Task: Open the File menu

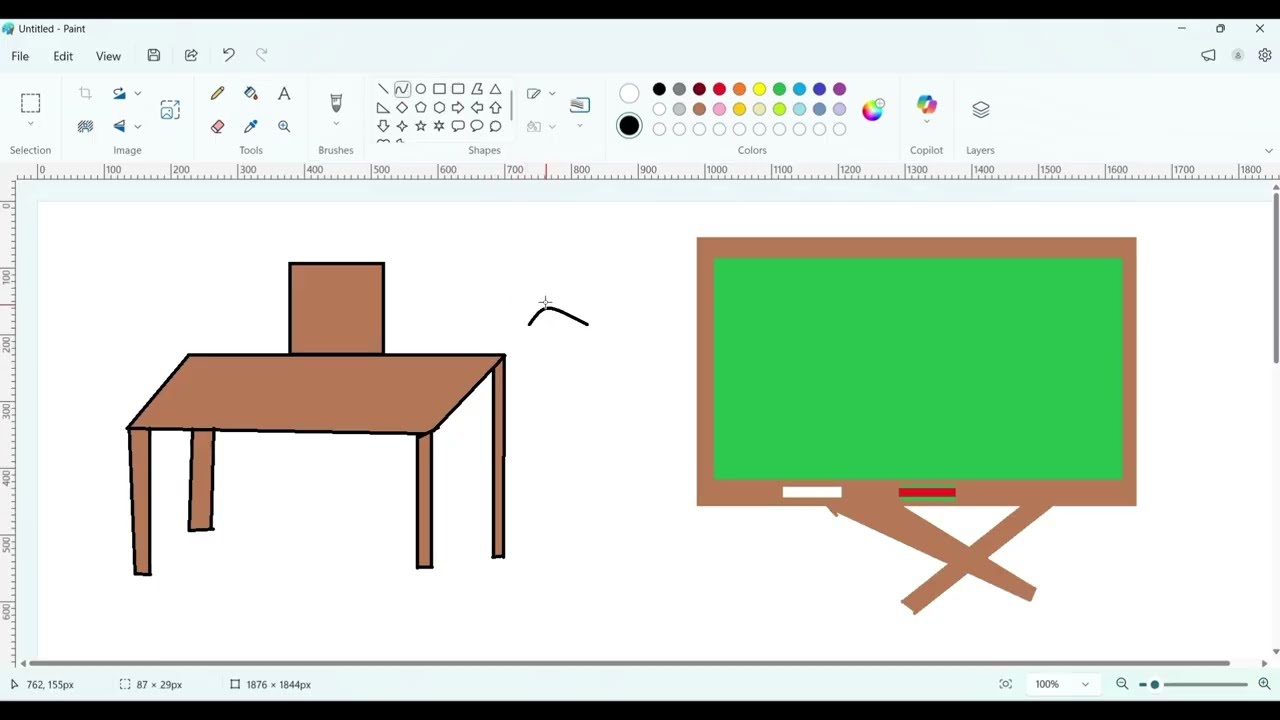Action: pos(20,56)
